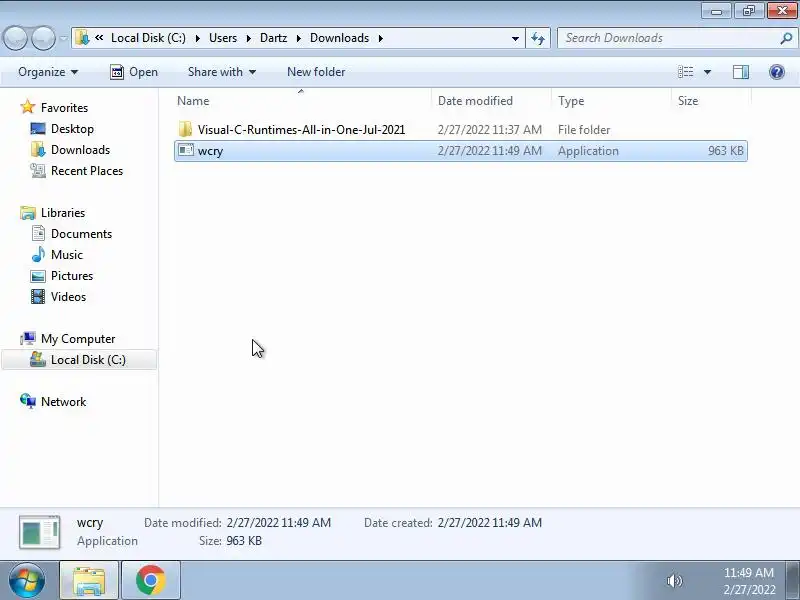Click the Music note icon
800x600 pixels.
38,254
